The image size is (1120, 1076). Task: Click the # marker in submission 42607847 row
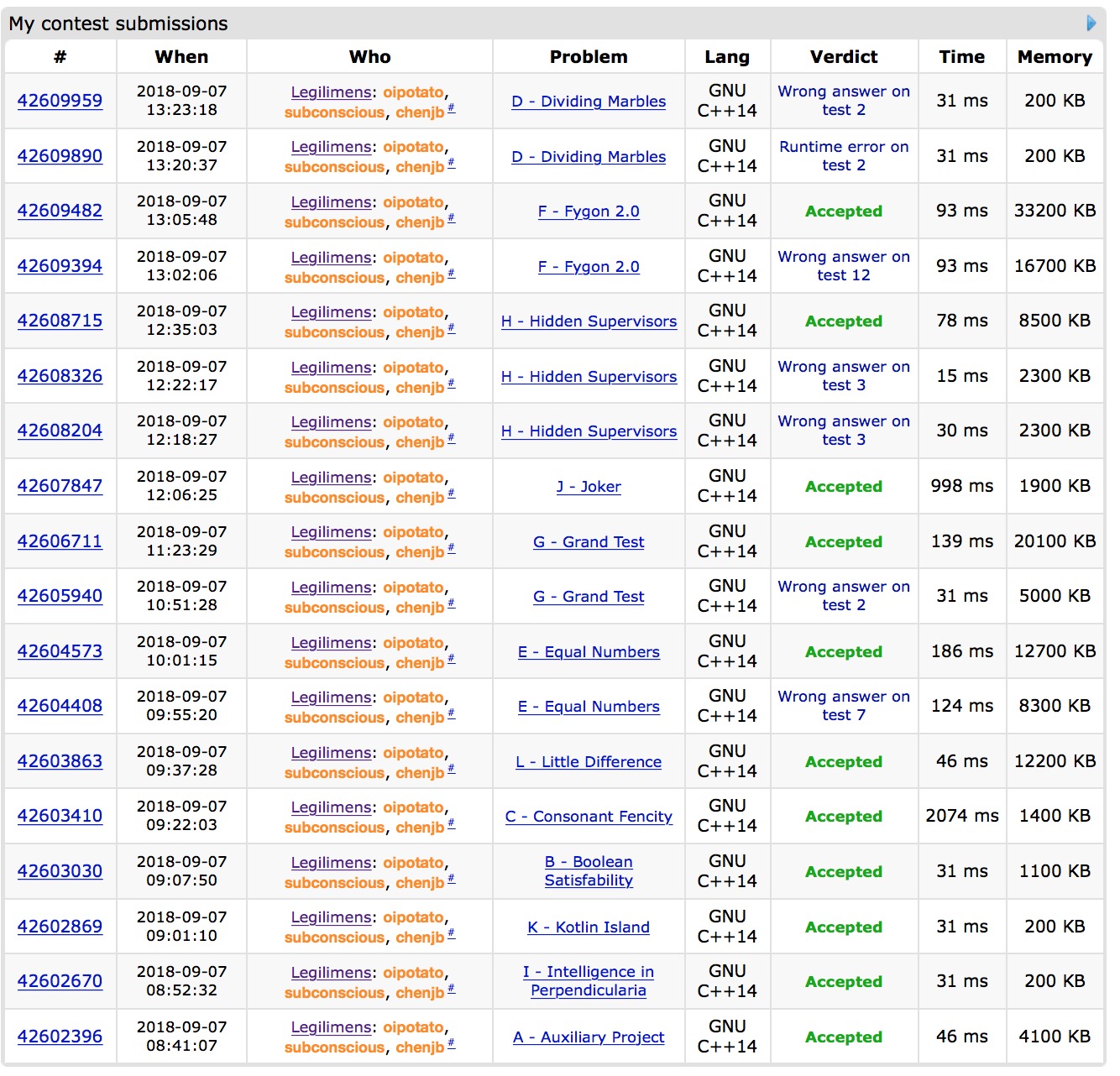click(x=451, y=494)
